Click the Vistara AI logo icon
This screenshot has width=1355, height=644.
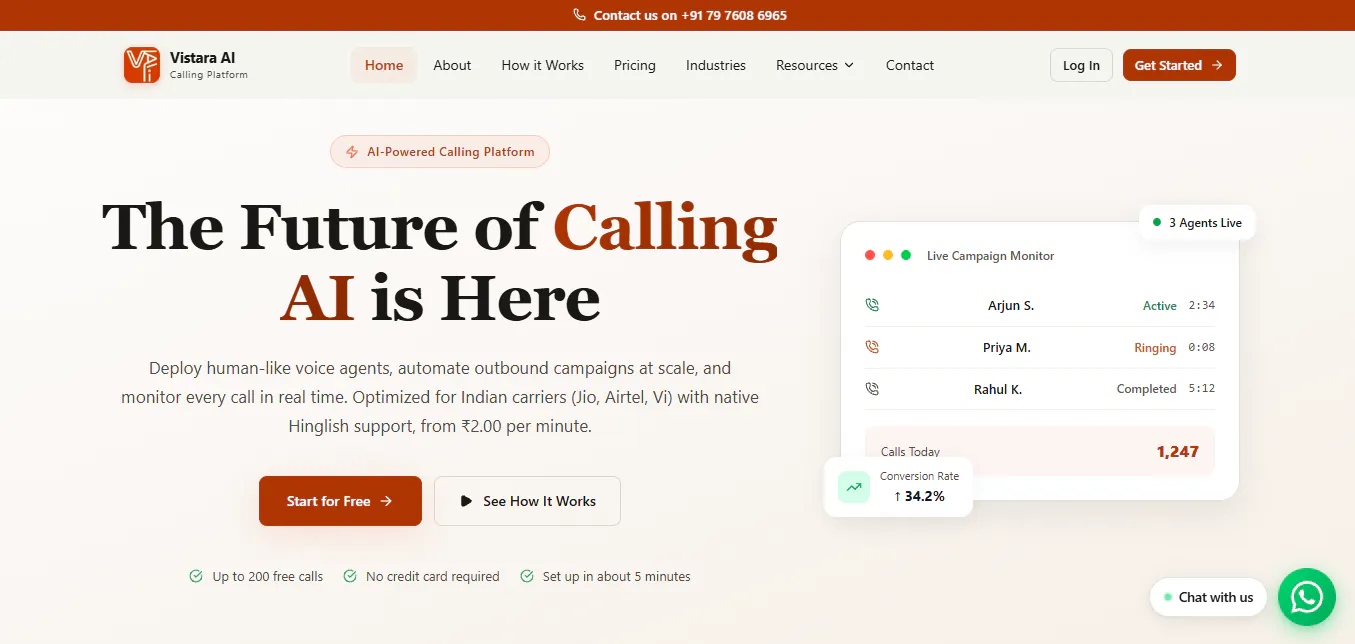click(x=142, y=65)
